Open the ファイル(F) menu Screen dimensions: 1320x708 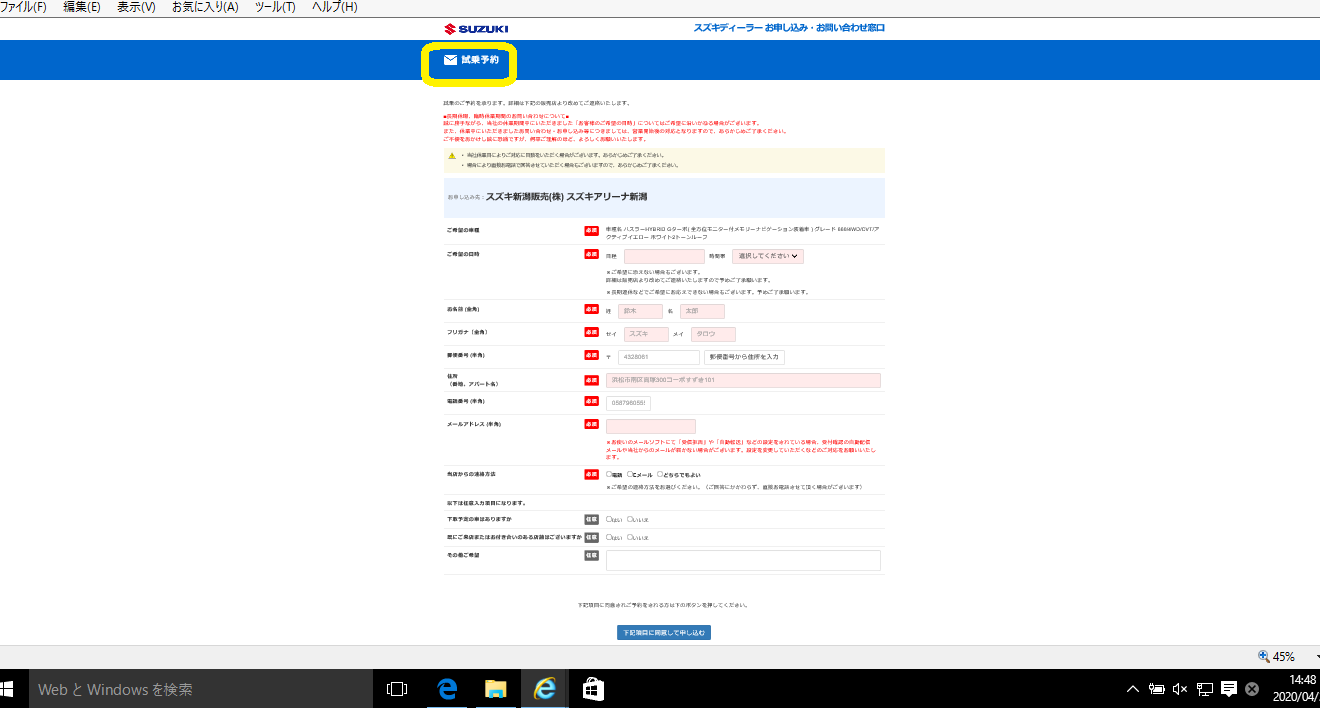pos(24,7)
